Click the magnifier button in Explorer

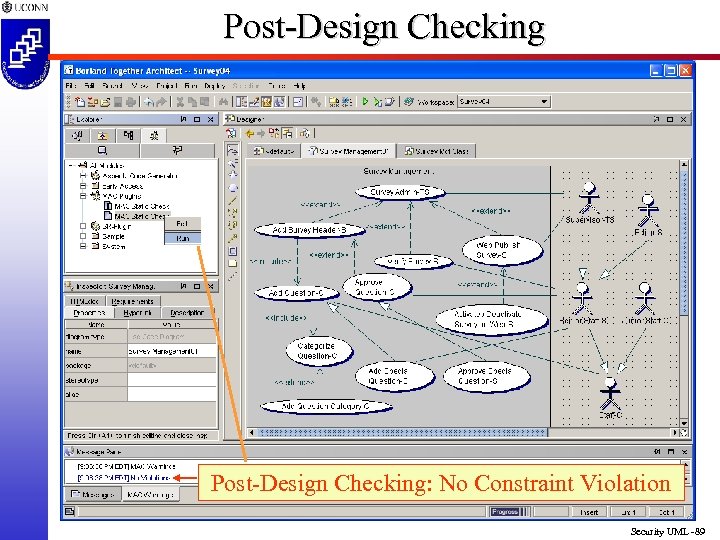[102, 150]
